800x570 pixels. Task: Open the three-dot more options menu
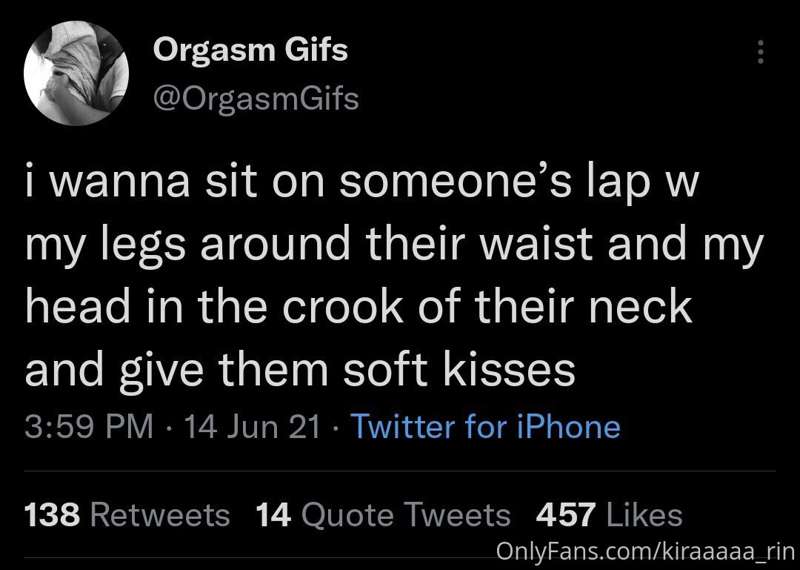click(x=760, y=52)
